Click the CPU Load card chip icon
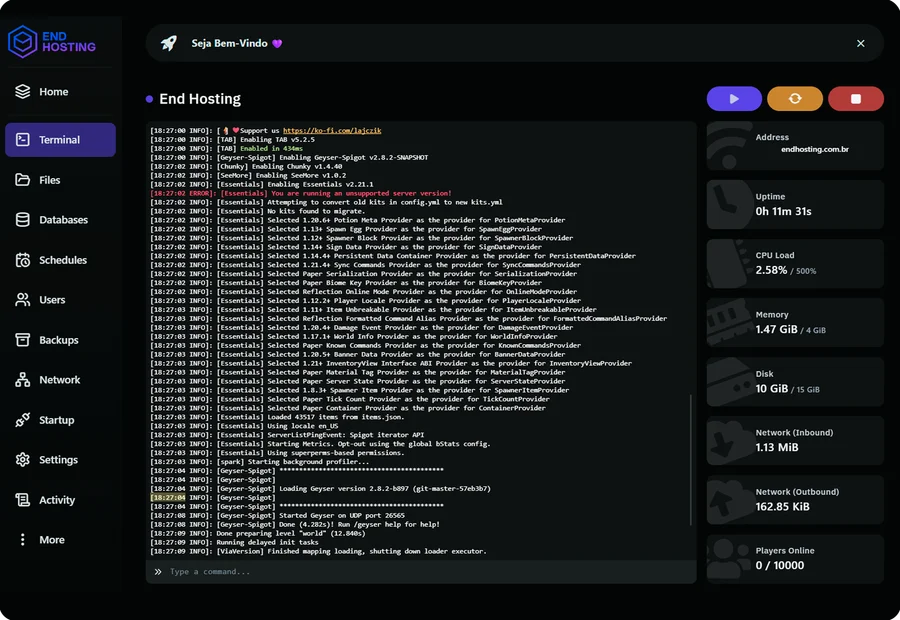The image size is (900, 620). 728,264
